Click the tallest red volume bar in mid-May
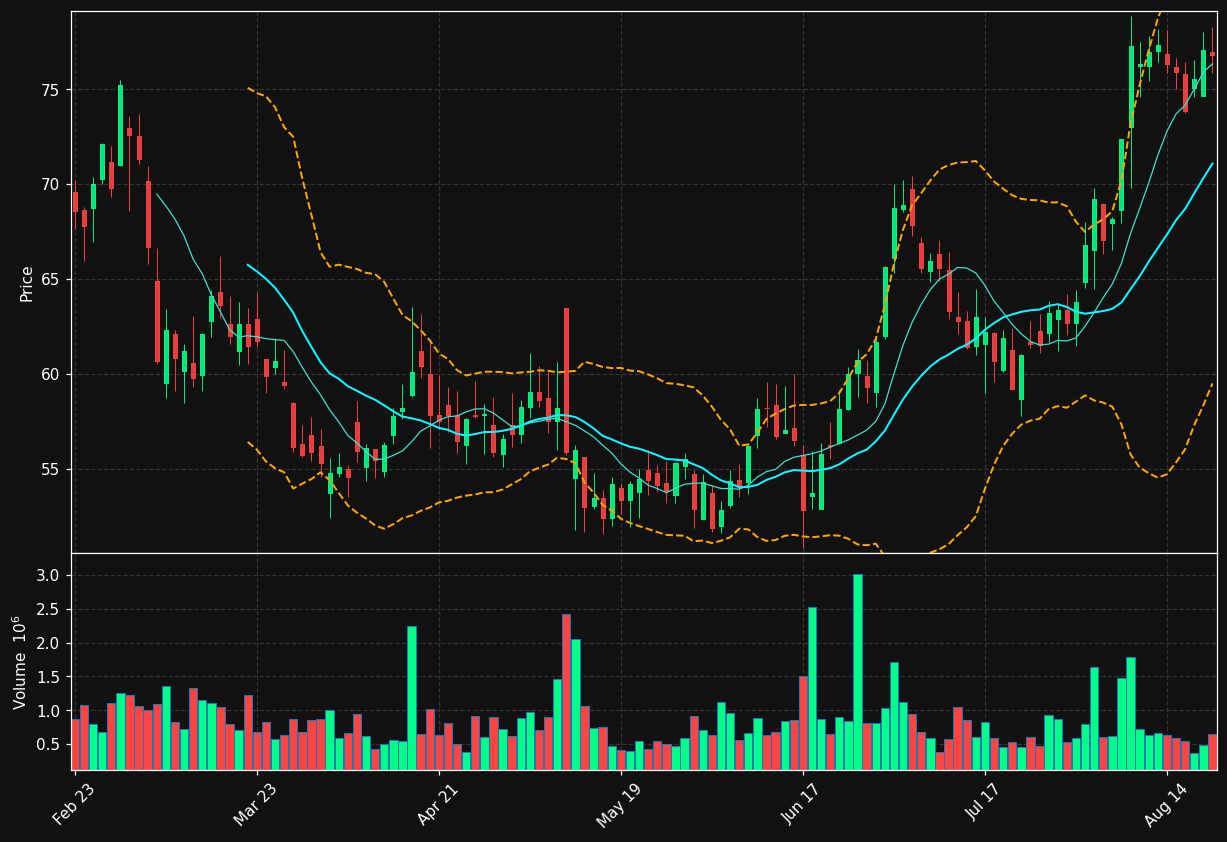The width and height of the screenshot is (1227, 842). 566,692
